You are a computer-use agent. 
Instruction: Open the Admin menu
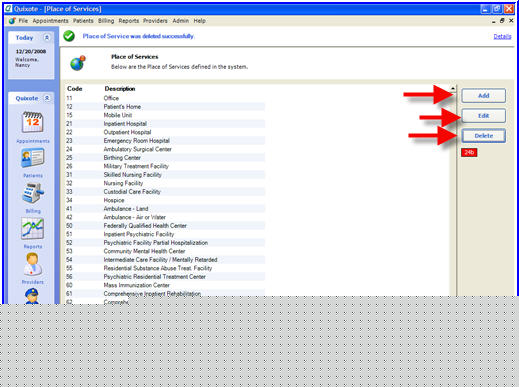point(181,21)
